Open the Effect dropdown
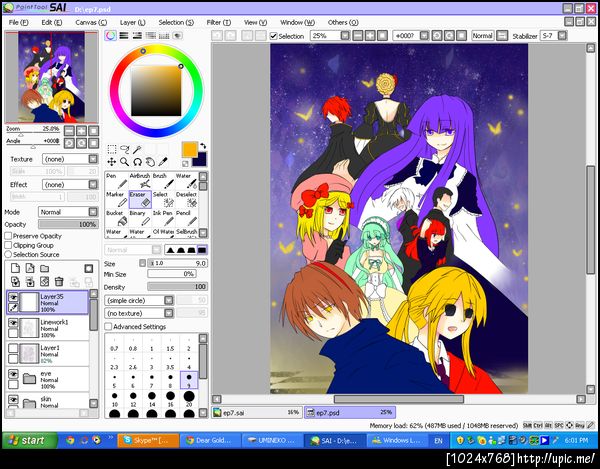The width and height of the screenshot is (600, 469). coord(70,184)
